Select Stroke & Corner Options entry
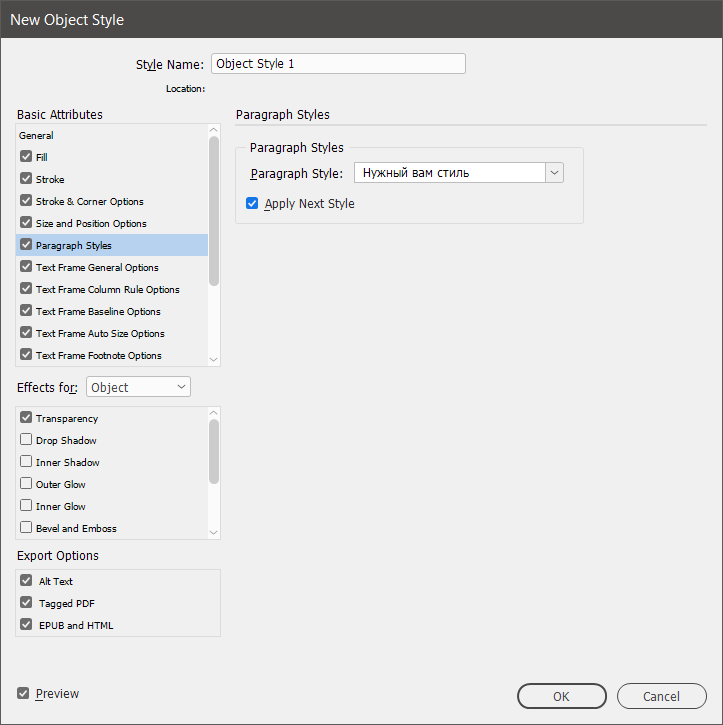 (x=90, y=201)
